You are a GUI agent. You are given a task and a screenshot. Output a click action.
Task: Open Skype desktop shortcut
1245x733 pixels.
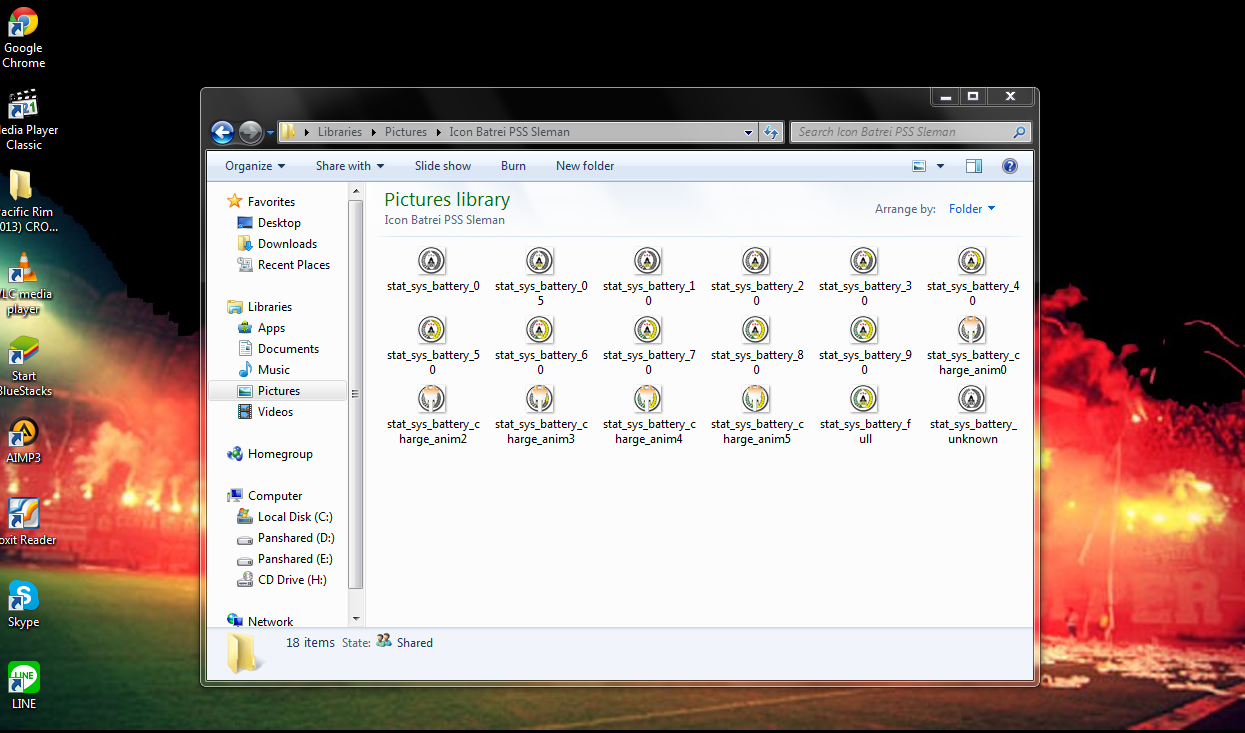coord(23,604)
